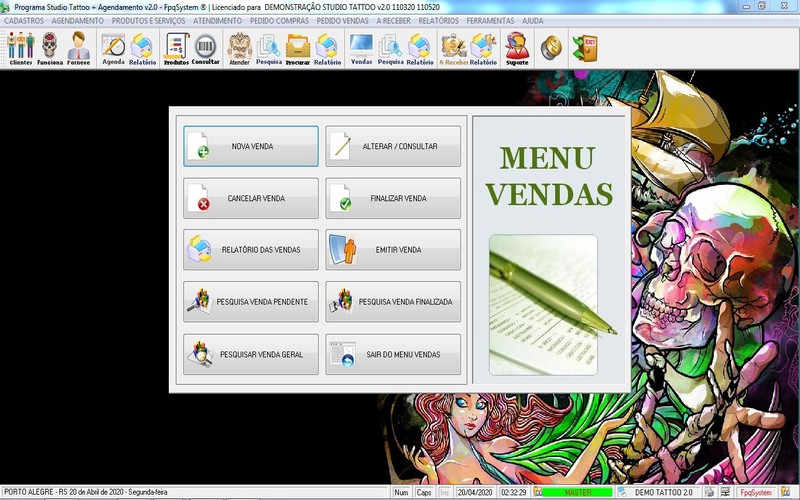Open the Procurar folder icon
Screen dimensions: 800x500
pyautogui.click(x=298, y=48)
